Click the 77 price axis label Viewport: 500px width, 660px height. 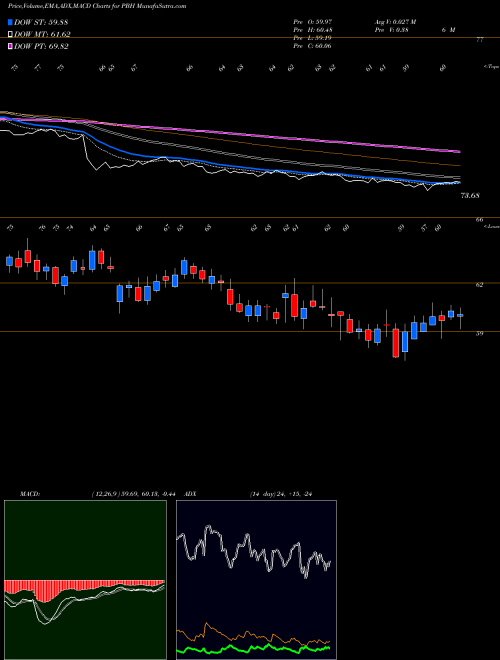coord(480,40)
